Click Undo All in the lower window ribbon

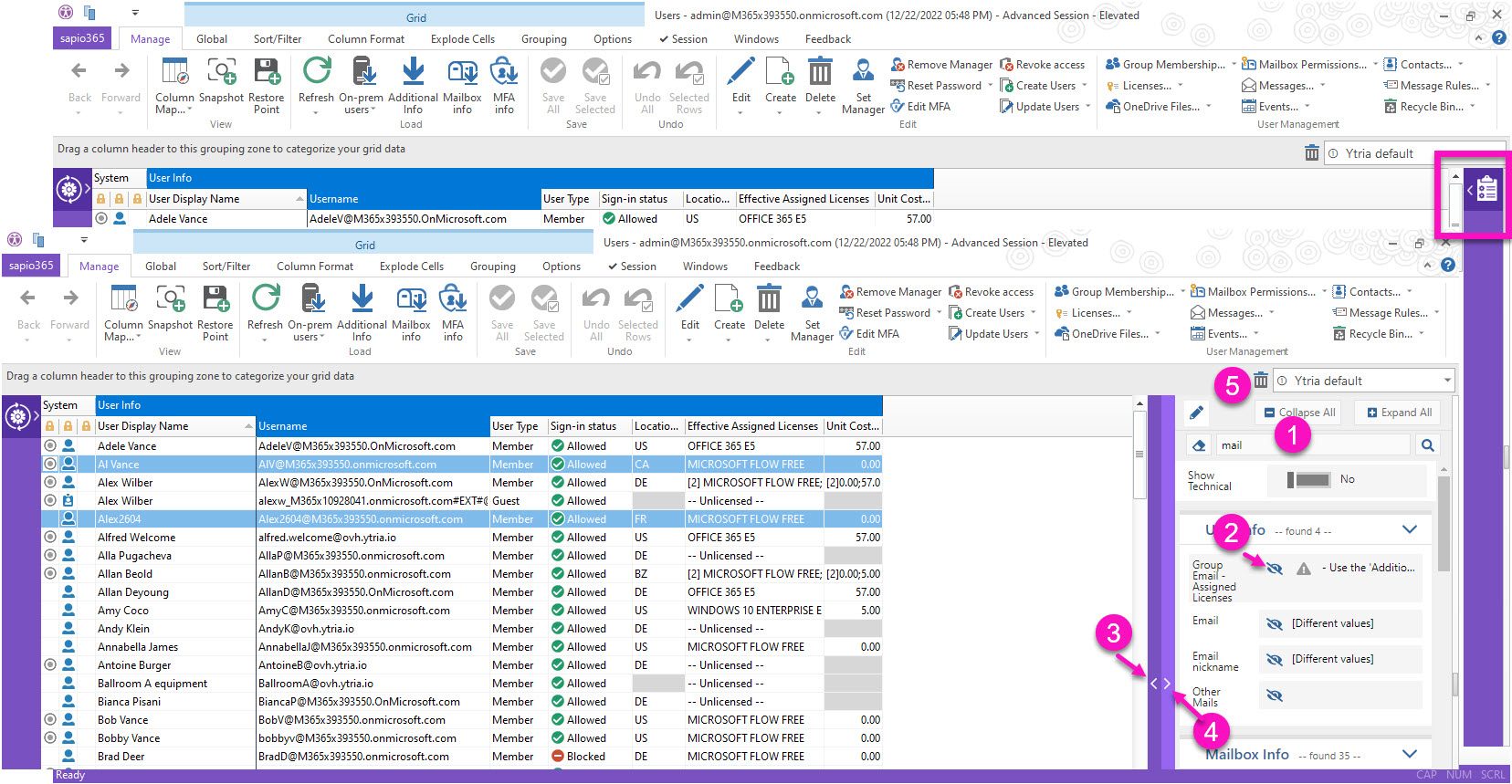coord(596,313)
